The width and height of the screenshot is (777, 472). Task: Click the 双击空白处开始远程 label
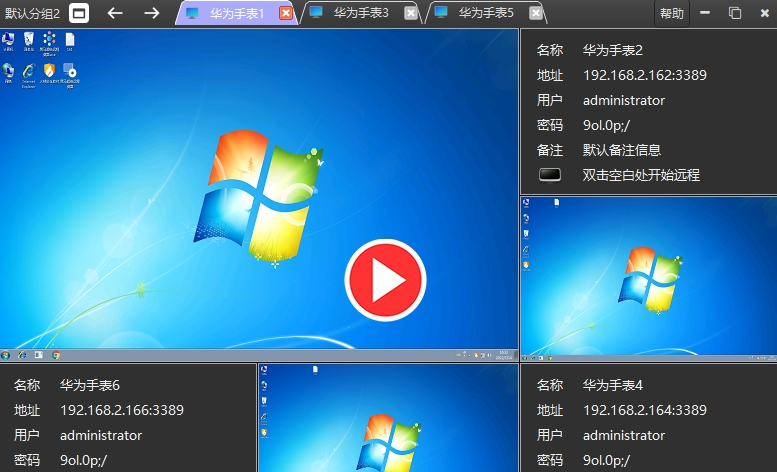click(641, 175)
